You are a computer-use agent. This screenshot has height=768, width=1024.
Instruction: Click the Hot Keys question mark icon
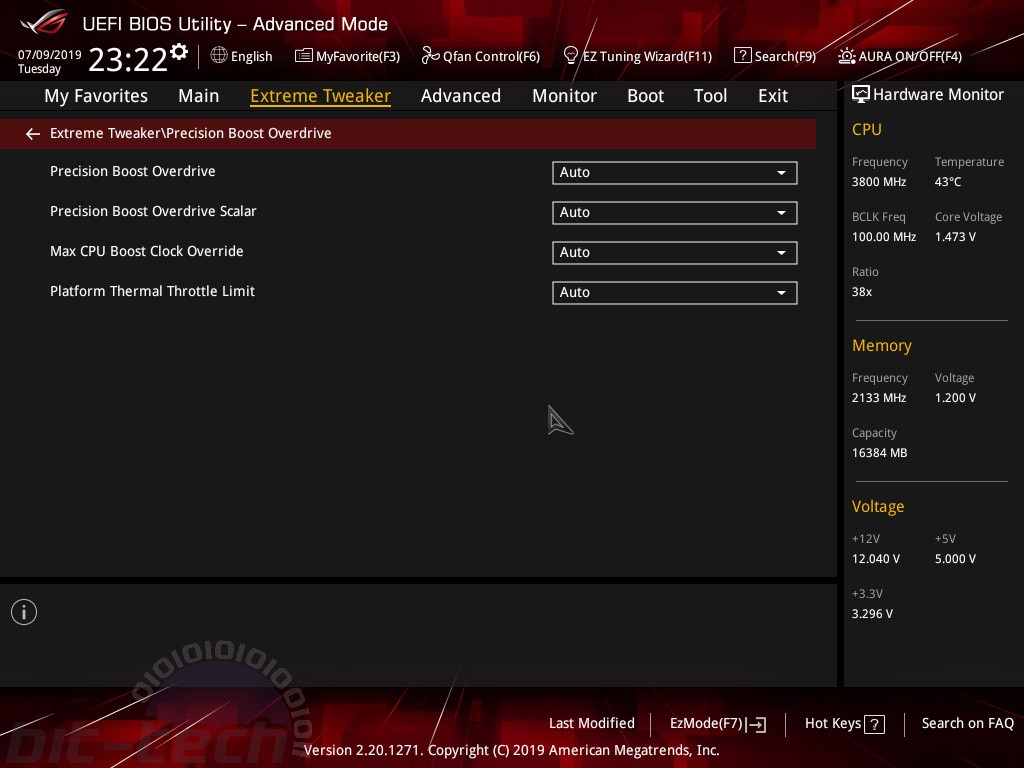point(874,724)
